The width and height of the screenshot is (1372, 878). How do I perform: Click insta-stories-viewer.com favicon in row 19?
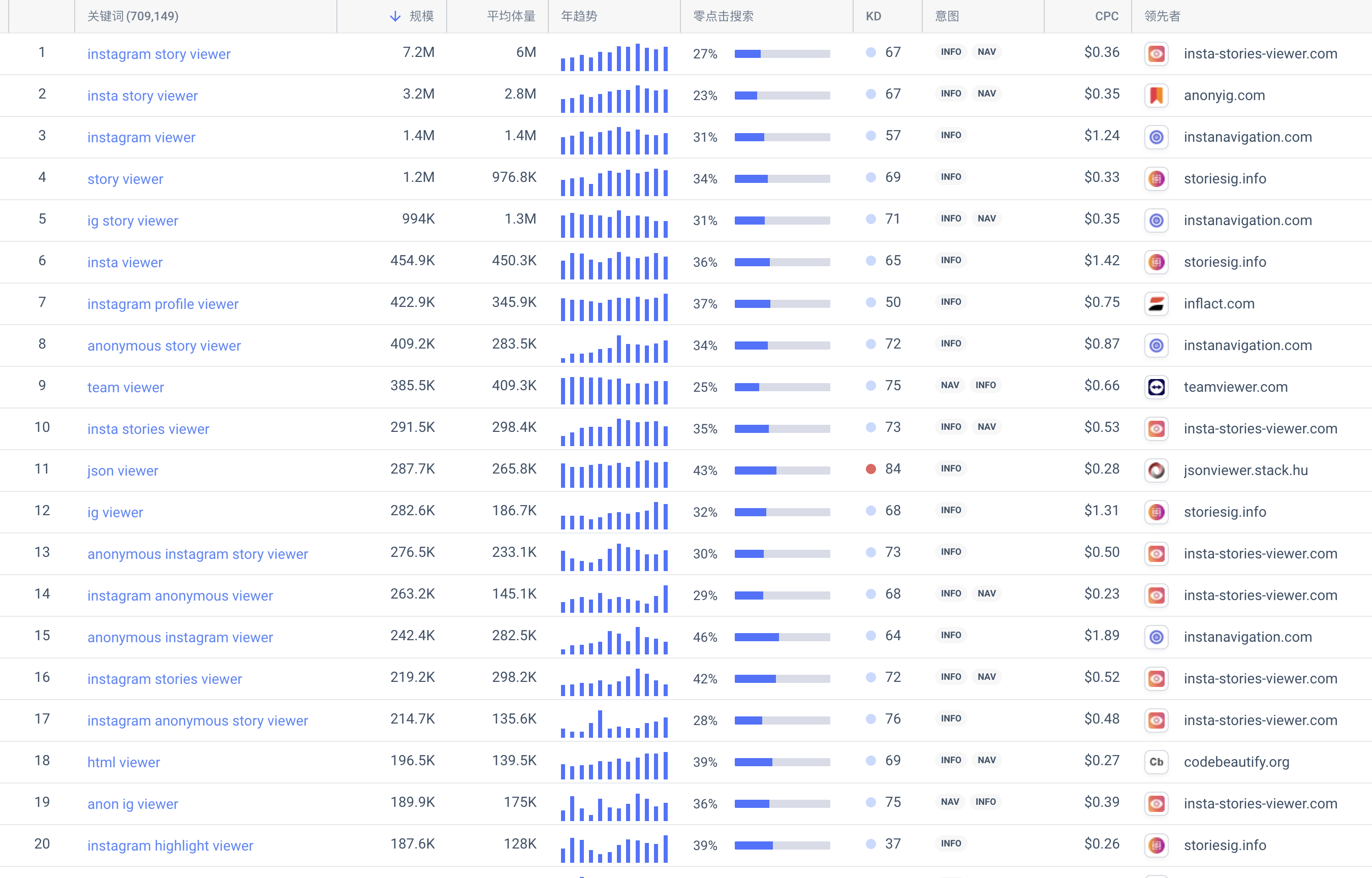[1156, 803]
